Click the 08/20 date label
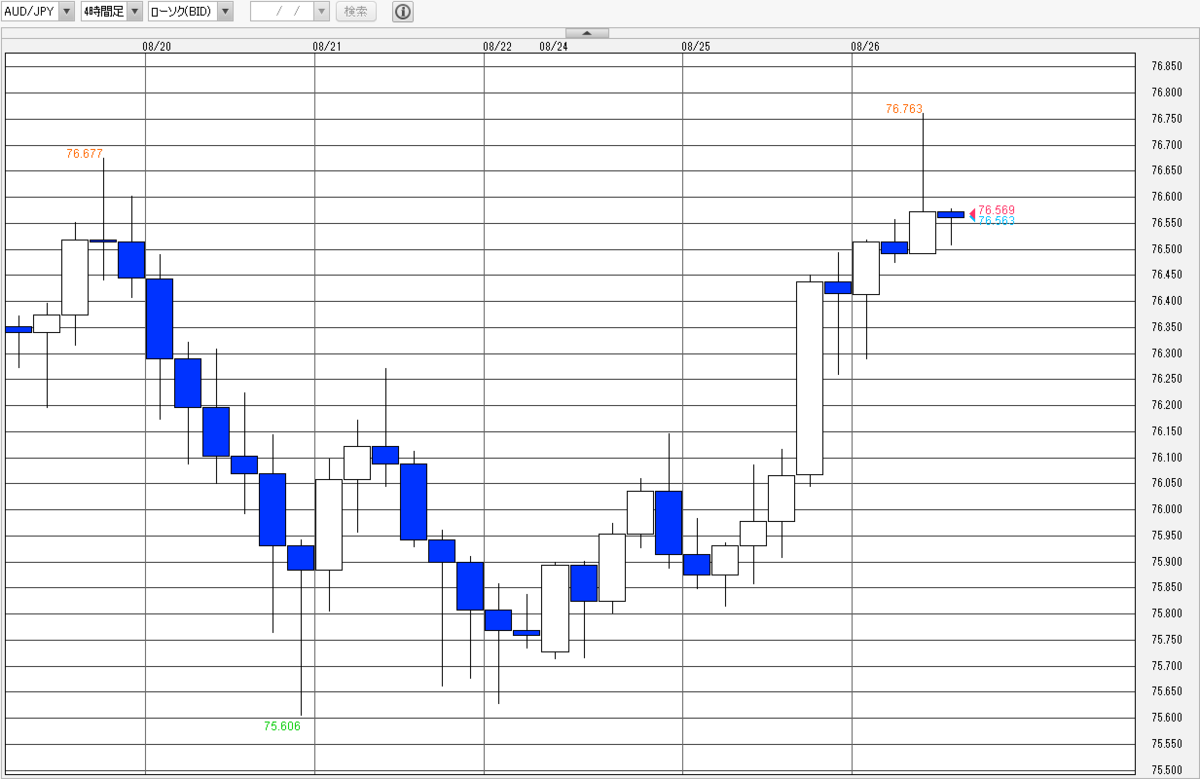 tap(158, 46)
